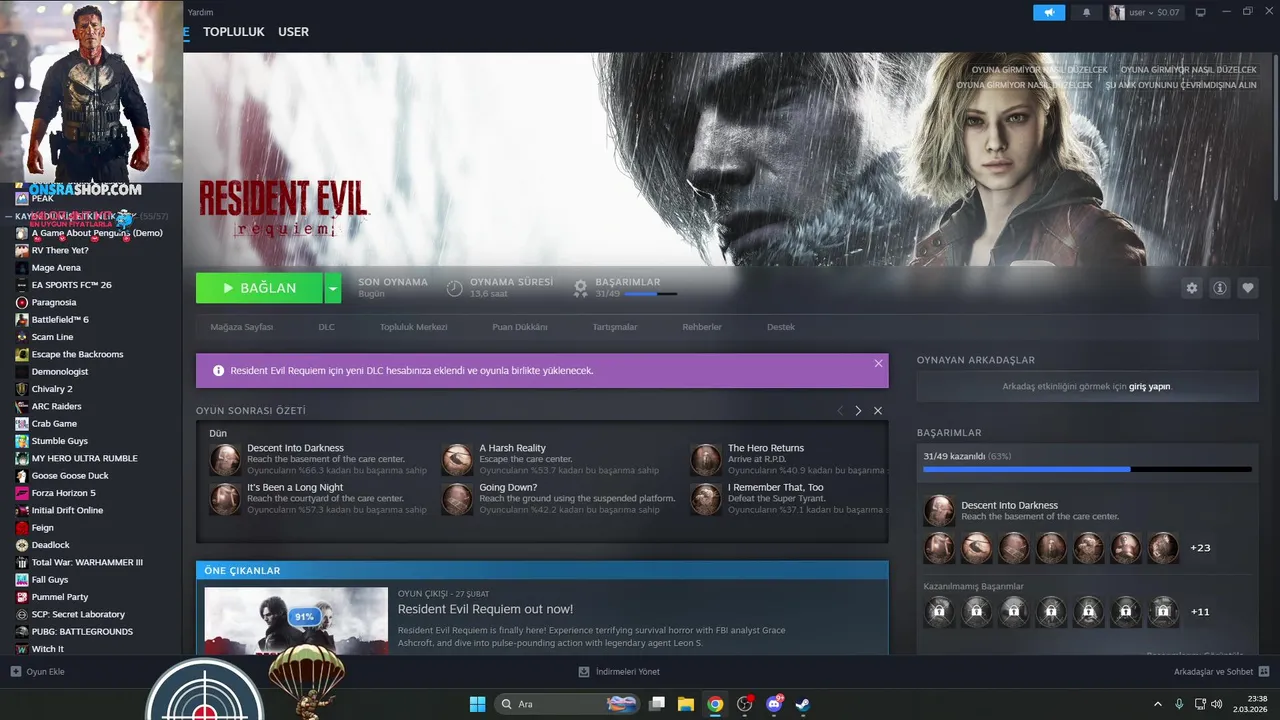The width and height of the screenshot is (1280, 720).
Task: Open the TOPLULUK menu
Action: (x=234, y=32)
